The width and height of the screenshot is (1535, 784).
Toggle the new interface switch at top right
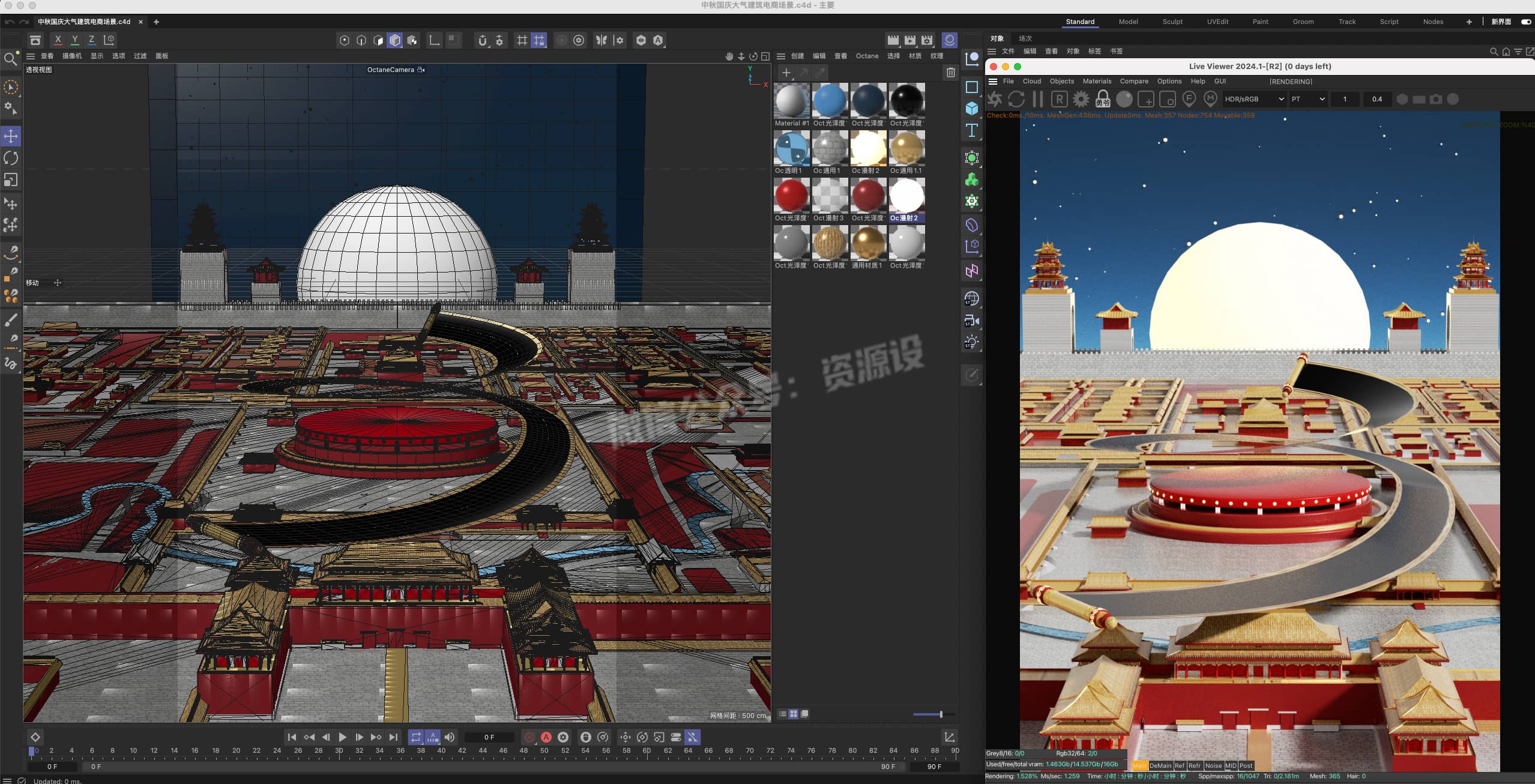[x=1526, y=22]
